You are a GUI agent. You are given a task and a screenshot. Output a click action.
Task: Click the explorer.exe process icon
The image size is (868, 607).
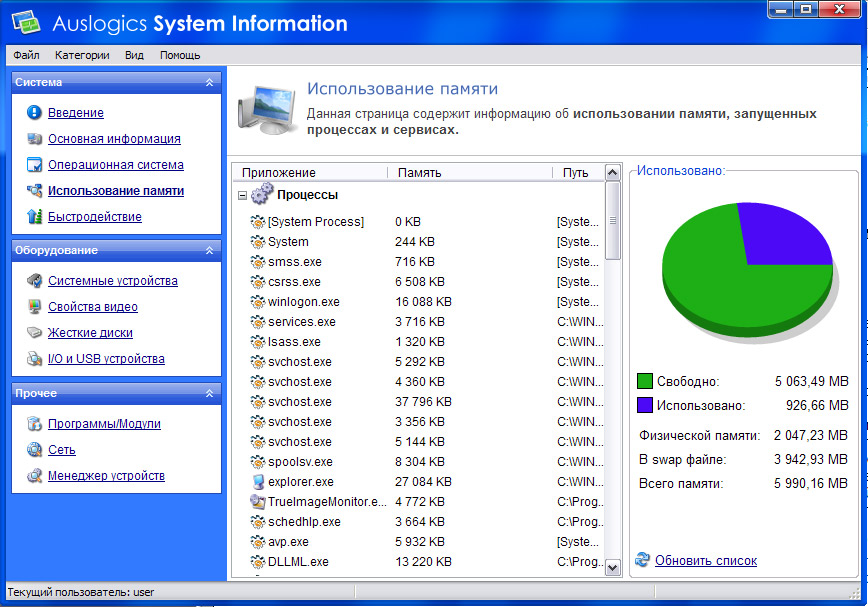point(257,482)
